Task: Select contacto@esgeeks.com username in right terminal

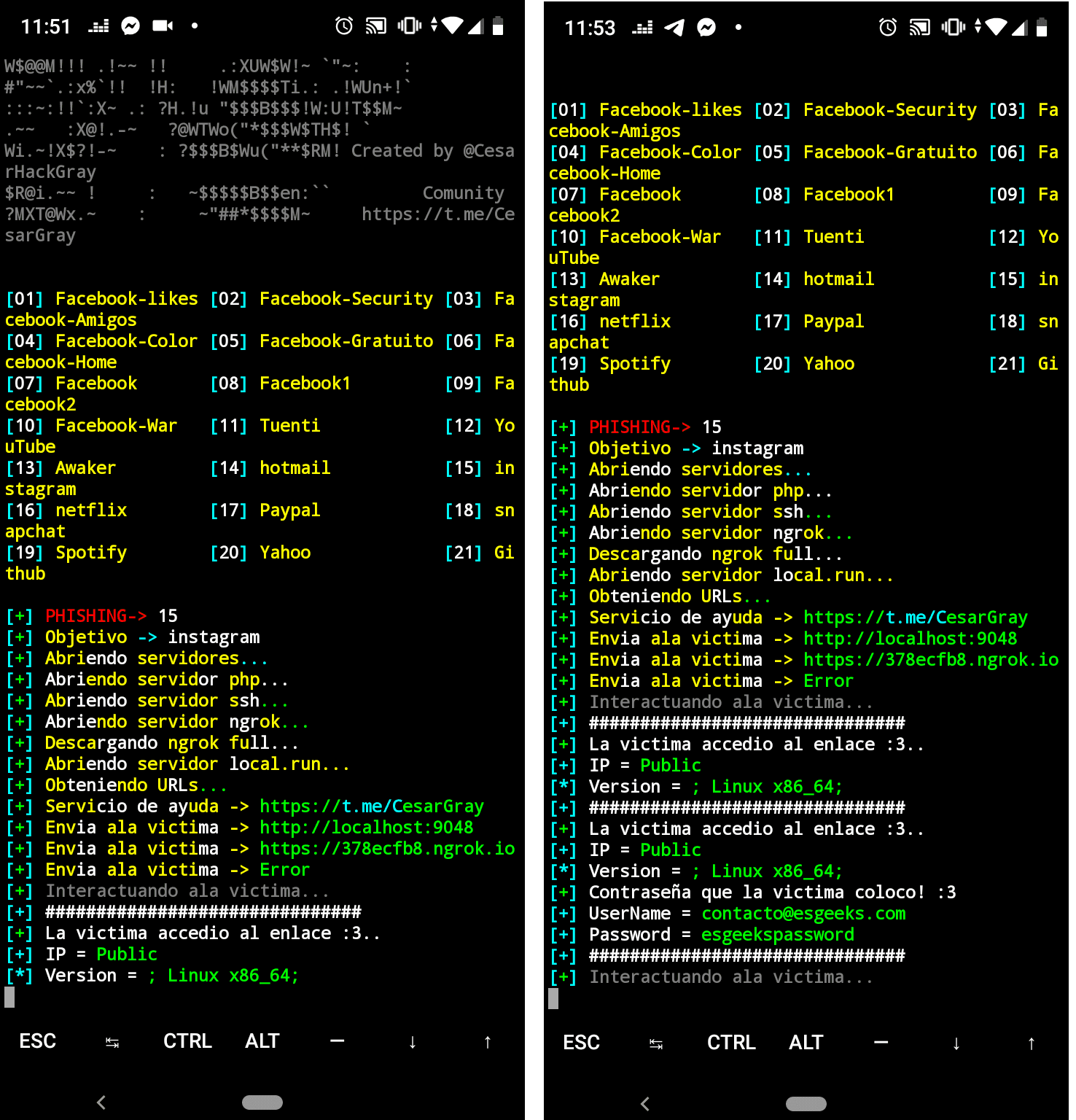Action: 804,914
